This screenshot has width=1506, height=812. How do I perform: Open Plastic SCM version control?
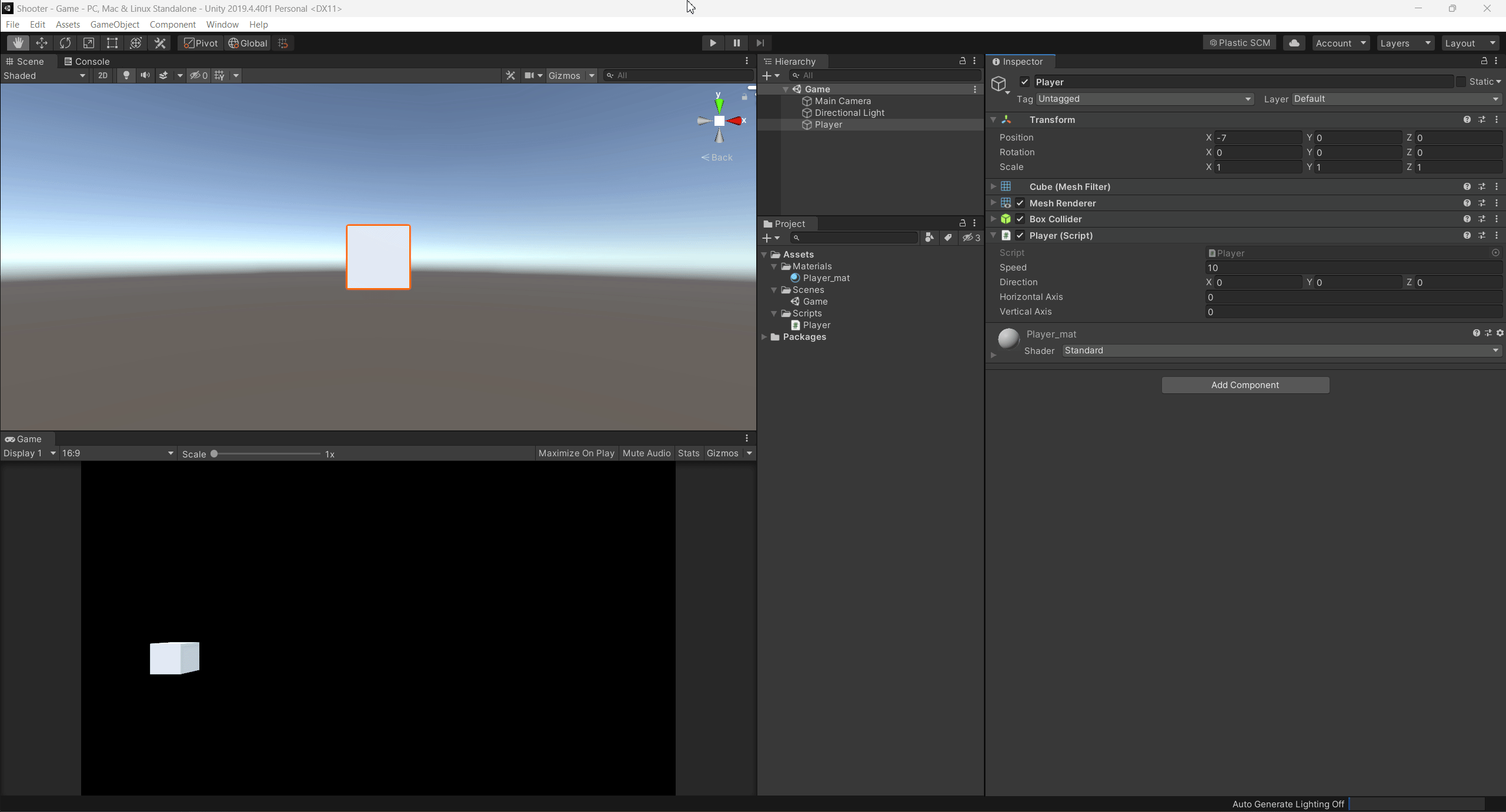[x=1240, y=42]
